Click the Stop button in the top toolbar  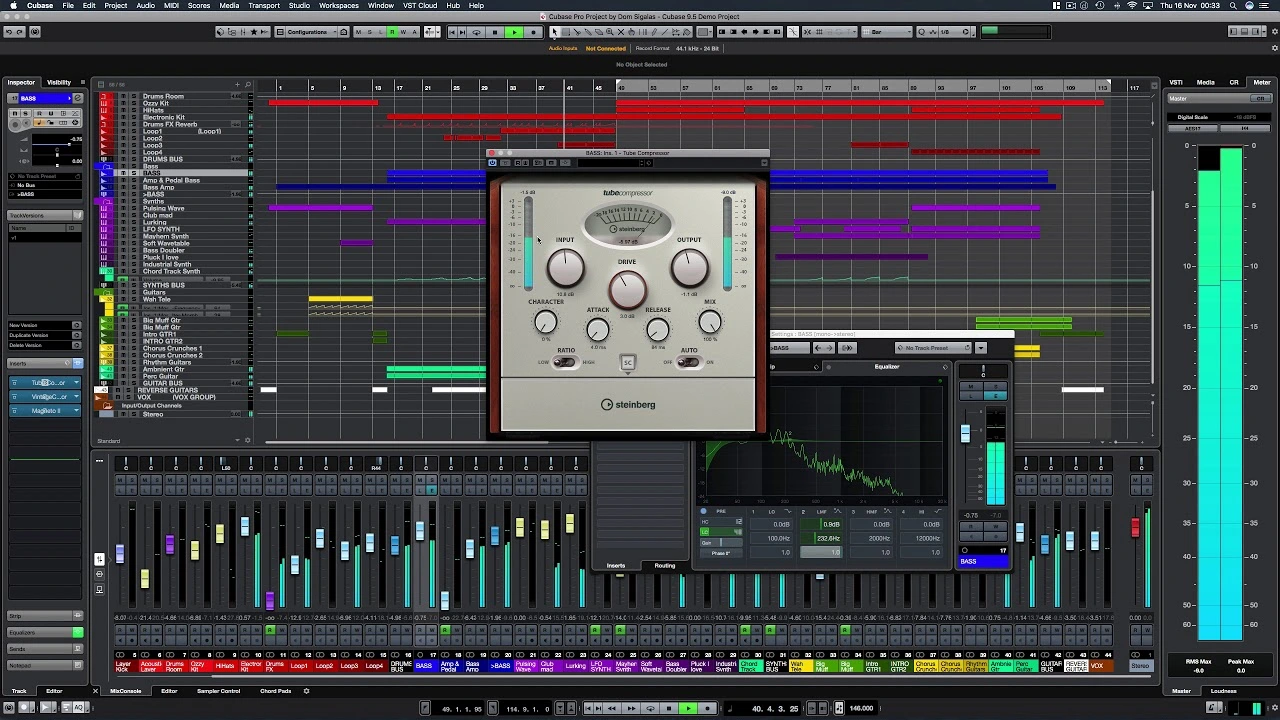tap(495, 32)
